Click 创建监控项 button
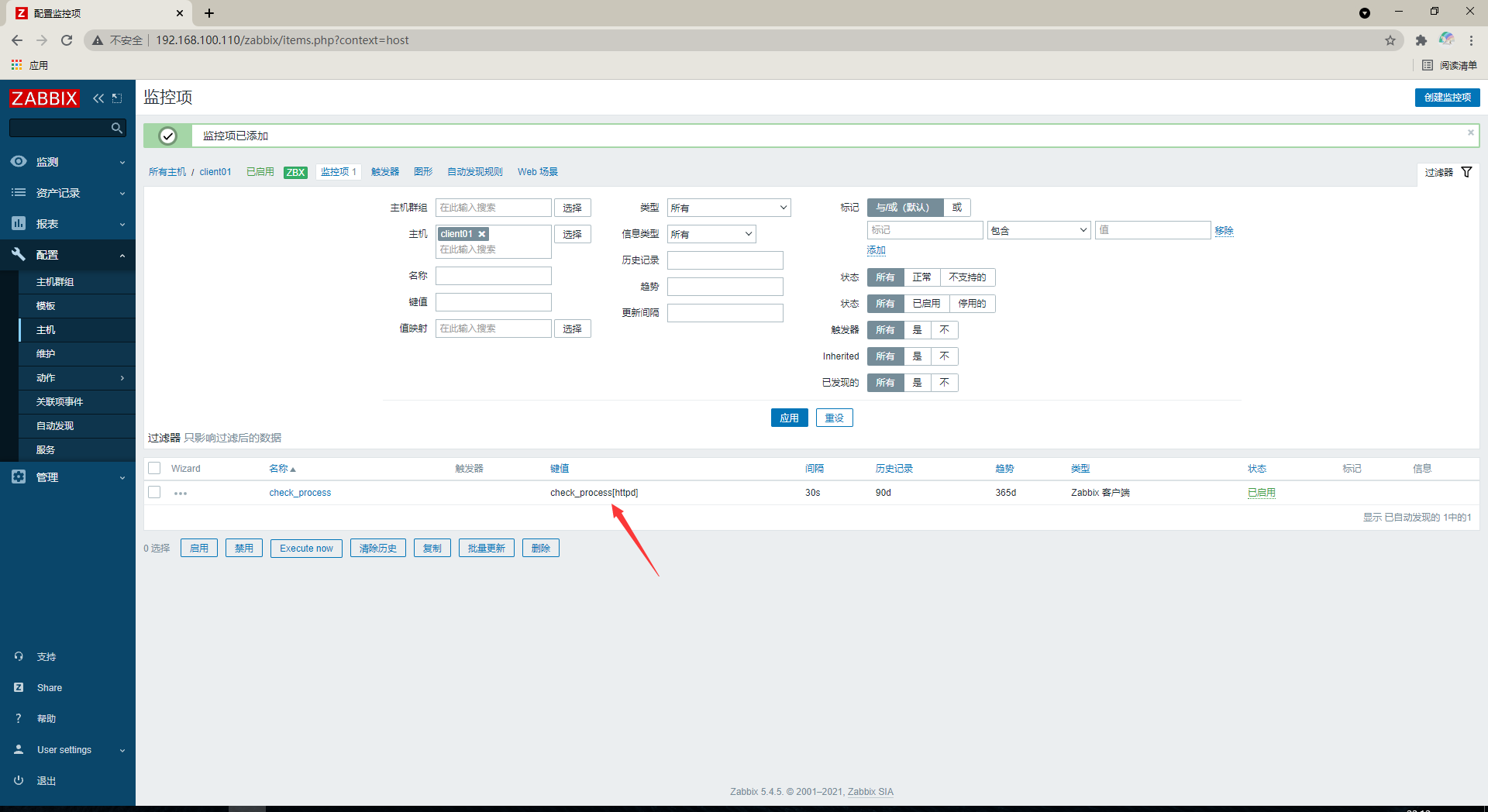Screen dimensions: 1488x812 click(x=1447, y=98)
